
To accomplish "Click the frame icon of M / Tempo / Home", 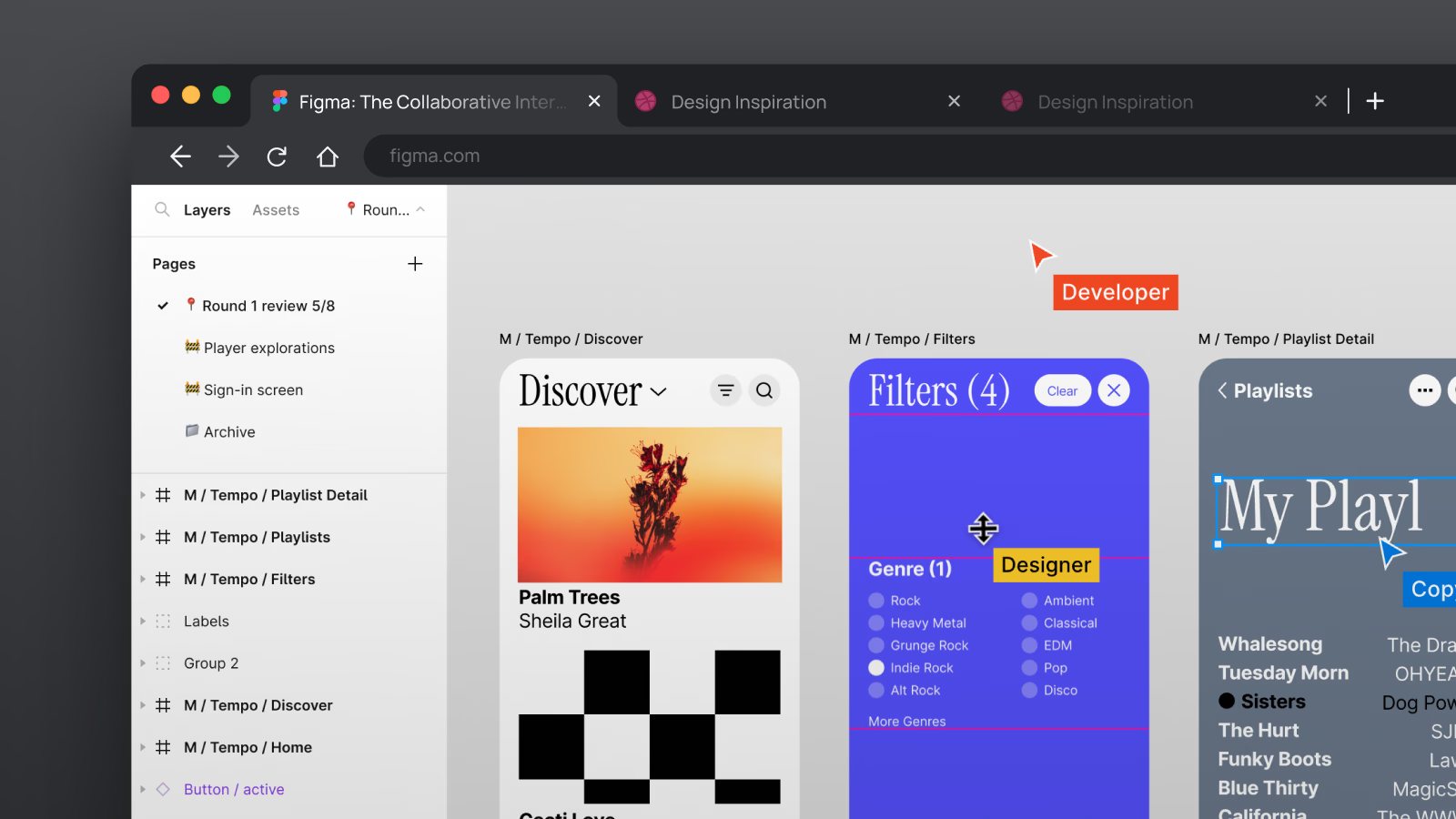I will pyautogui.click(x=163, y=747).
